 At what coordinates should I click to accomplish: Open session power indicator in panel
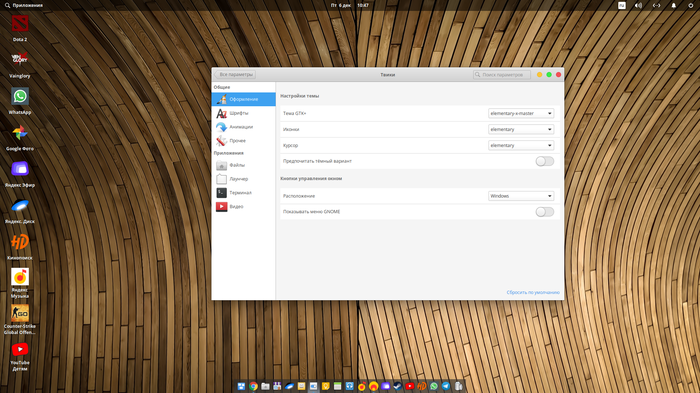pyautogui.click(x=691, y=5)
